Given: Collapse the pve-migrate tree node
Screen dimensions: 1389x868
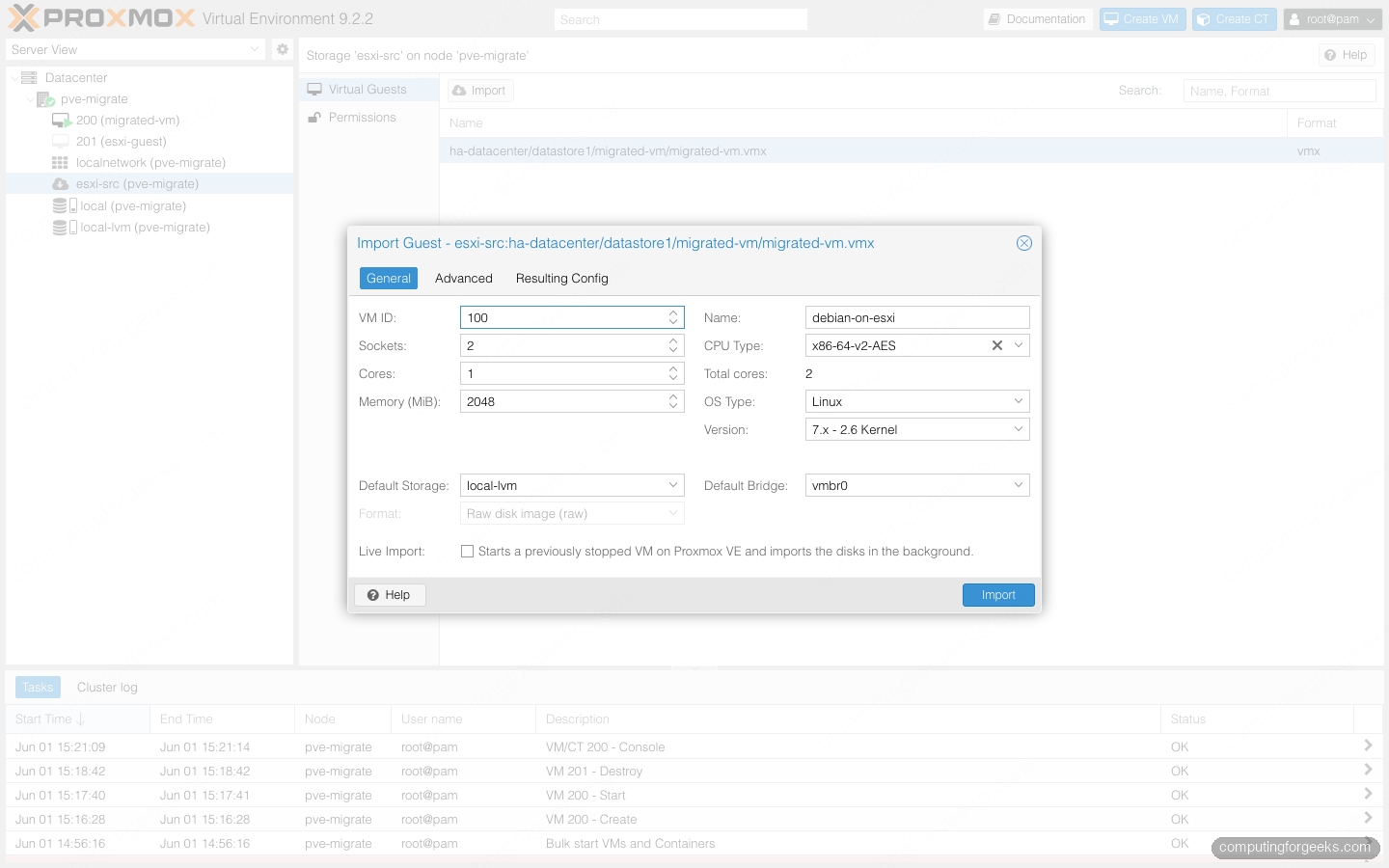Looking at the screenshot, I should (29, 99).
